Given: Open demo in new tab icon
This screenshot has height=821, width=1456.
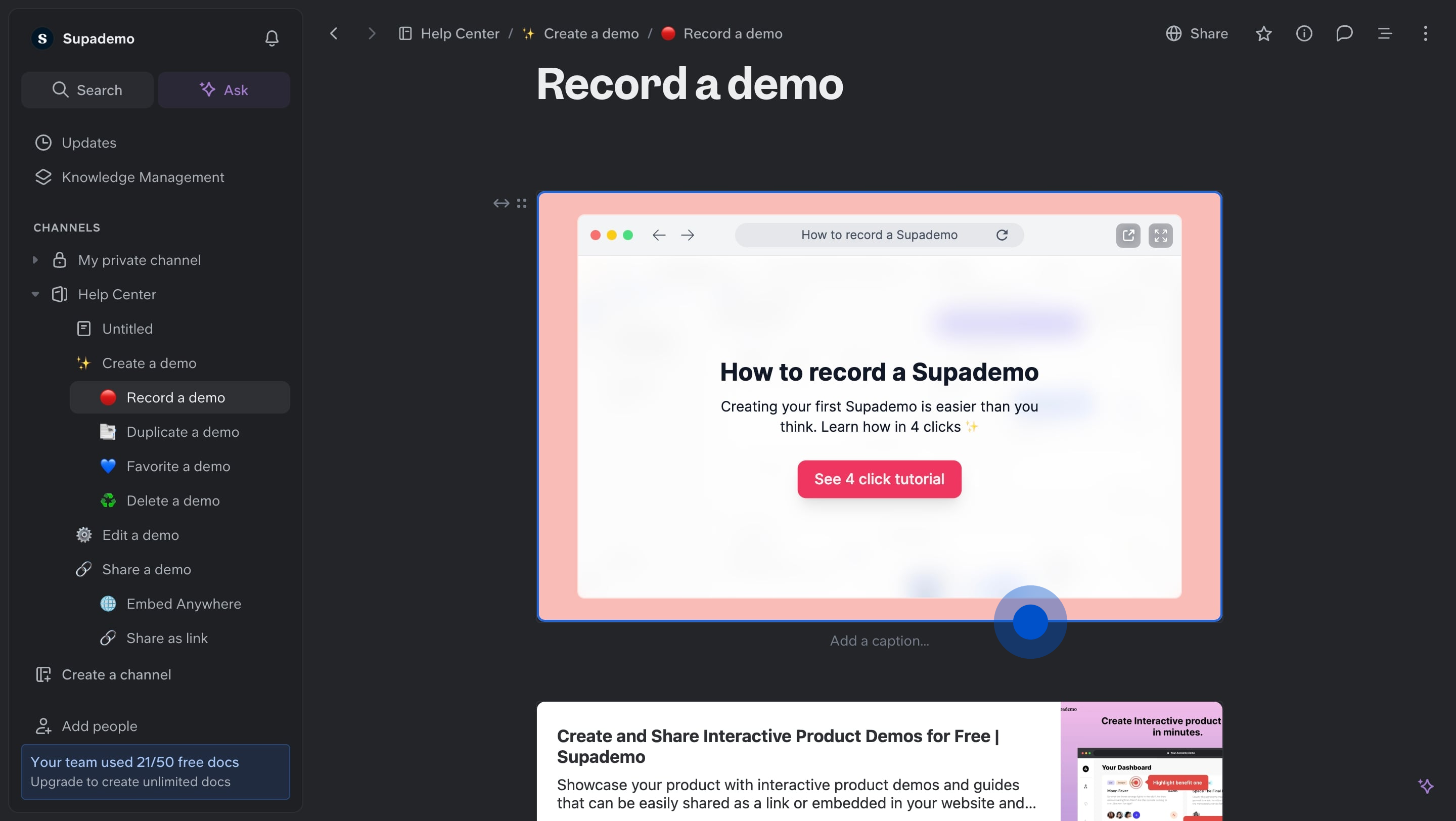Looking at the screenshot, I should coord(1128,235).
